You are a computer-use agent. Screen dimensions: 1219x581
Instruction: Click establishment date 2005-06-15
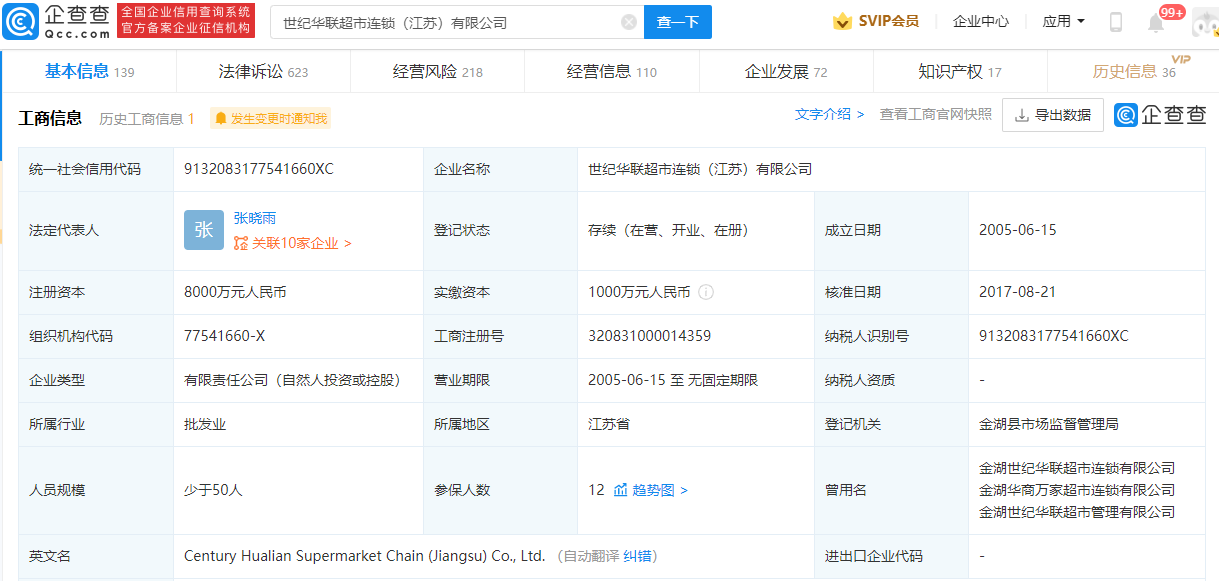[x=1018, y=230]
